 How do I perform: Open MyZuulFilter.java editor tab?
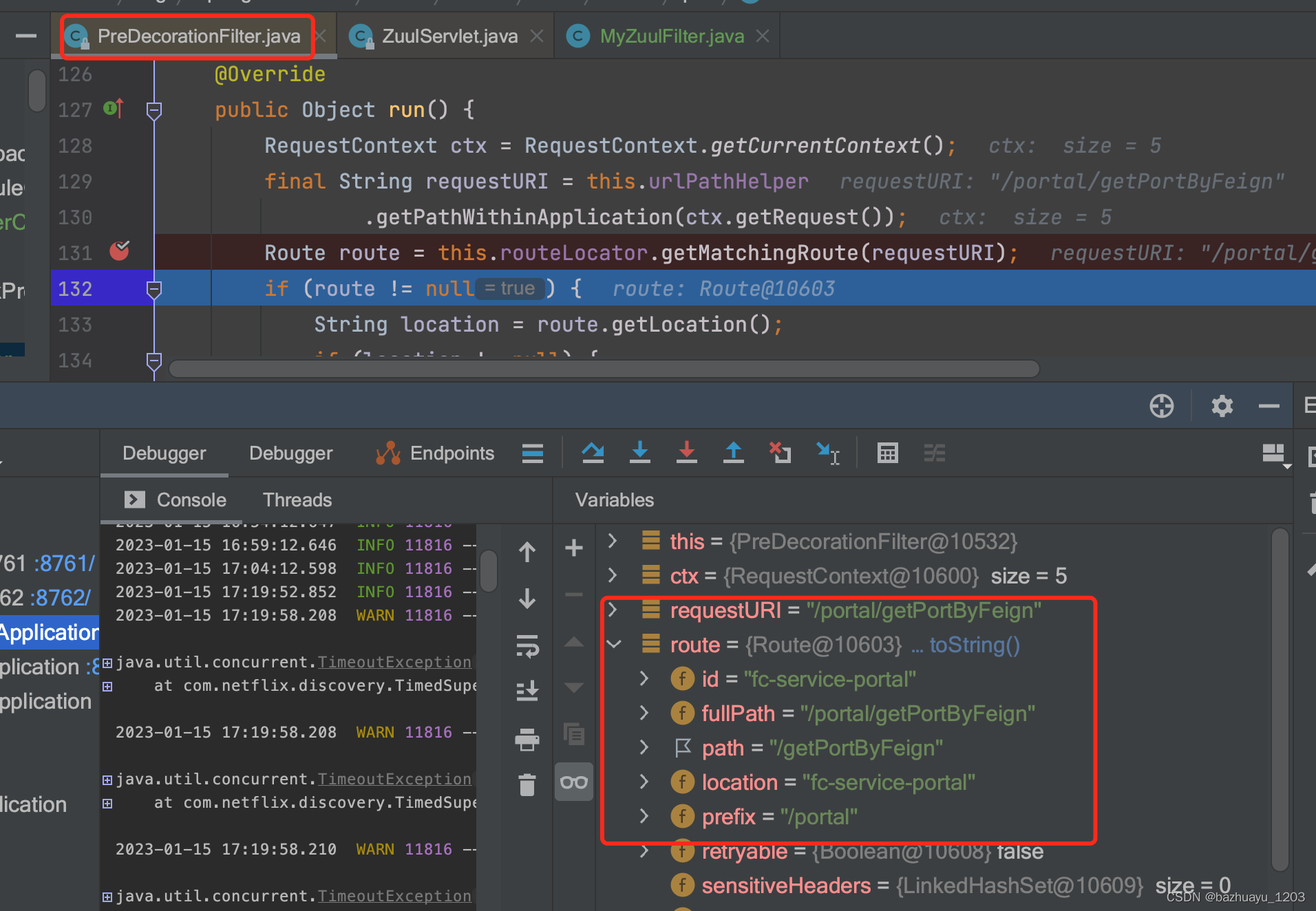click(672, 36)
